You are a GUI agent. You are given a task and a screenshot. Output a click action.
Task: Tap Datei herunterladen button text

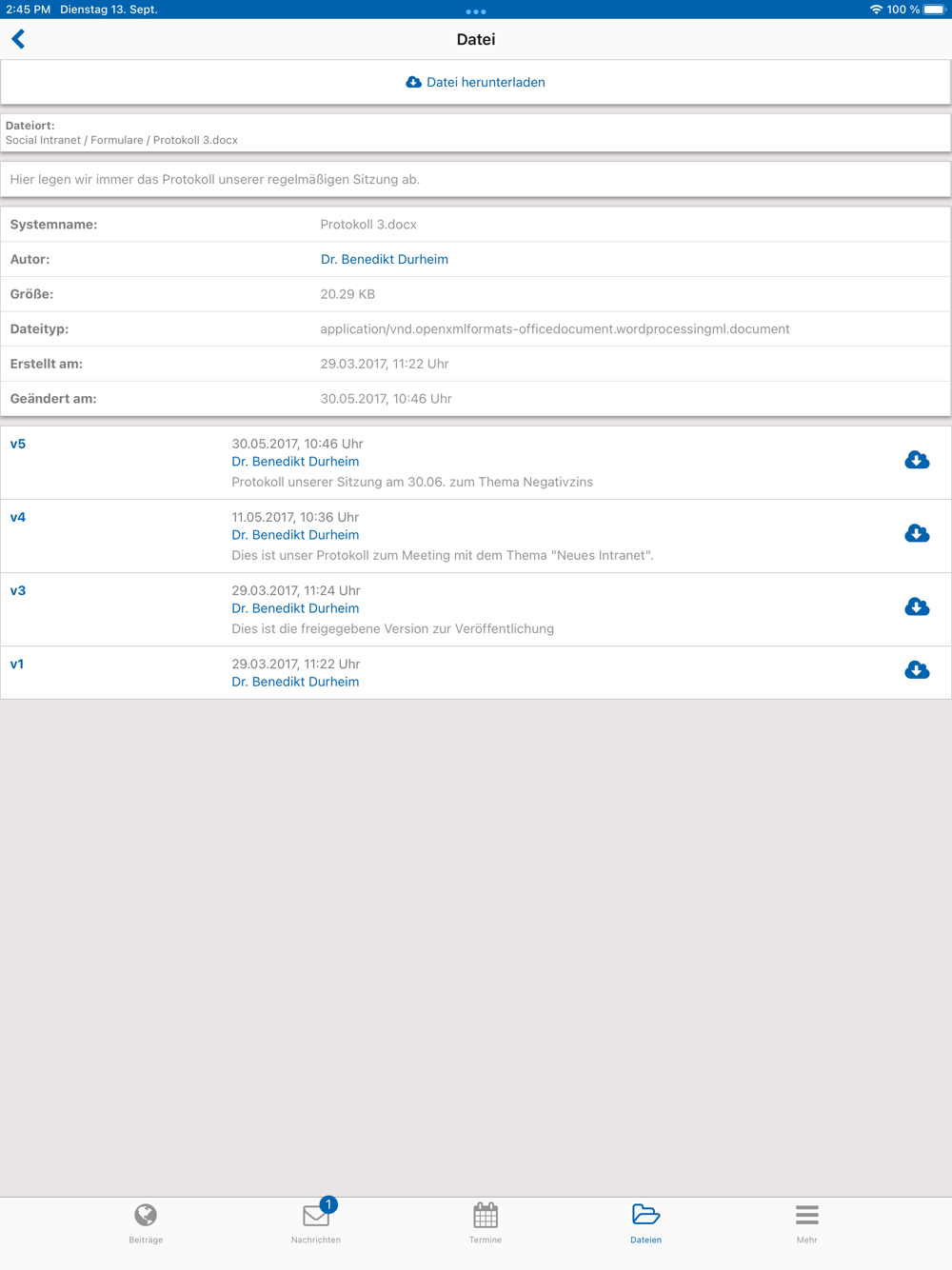486,83
